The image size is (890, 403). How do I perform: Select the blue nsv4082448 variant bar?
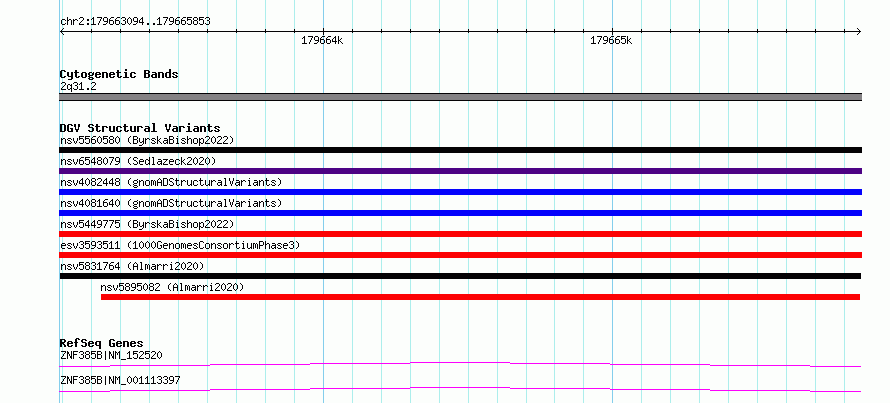coord(460,192)
